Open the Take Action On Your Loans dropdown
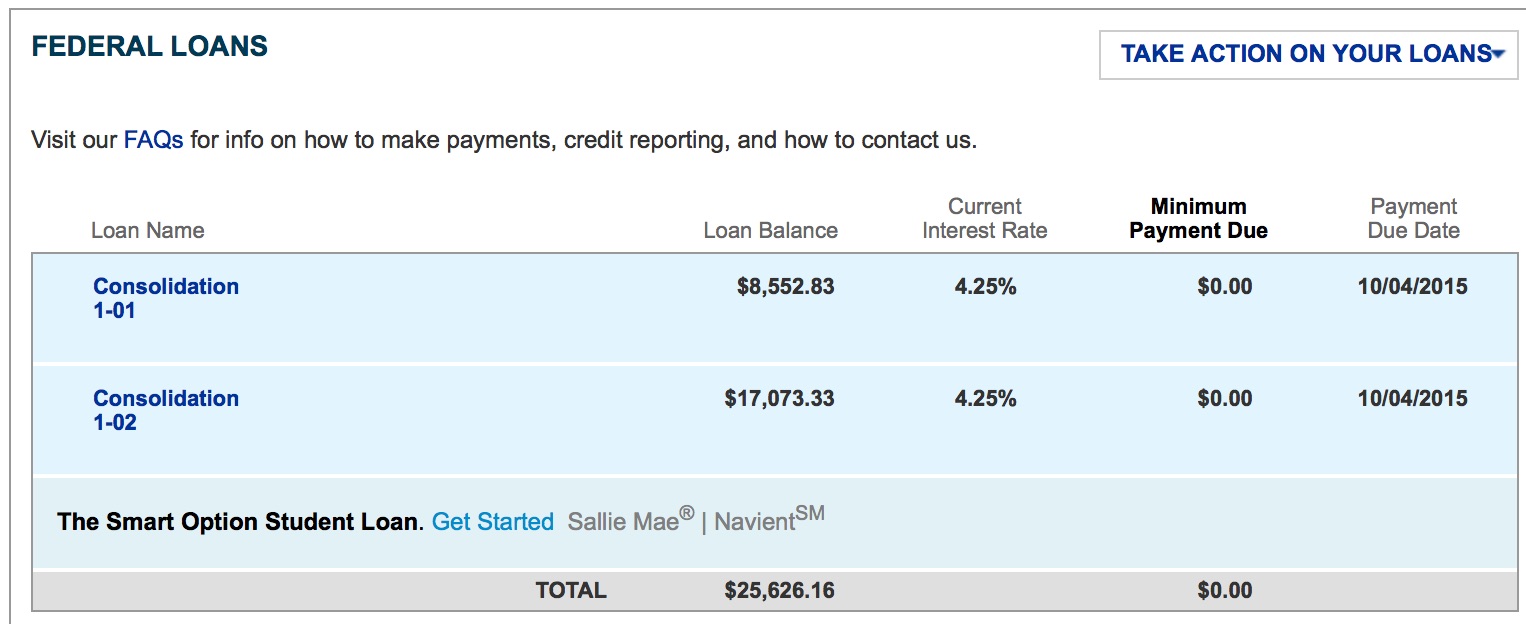Viewport: 1526px width, 624px height. (1306, 54)
